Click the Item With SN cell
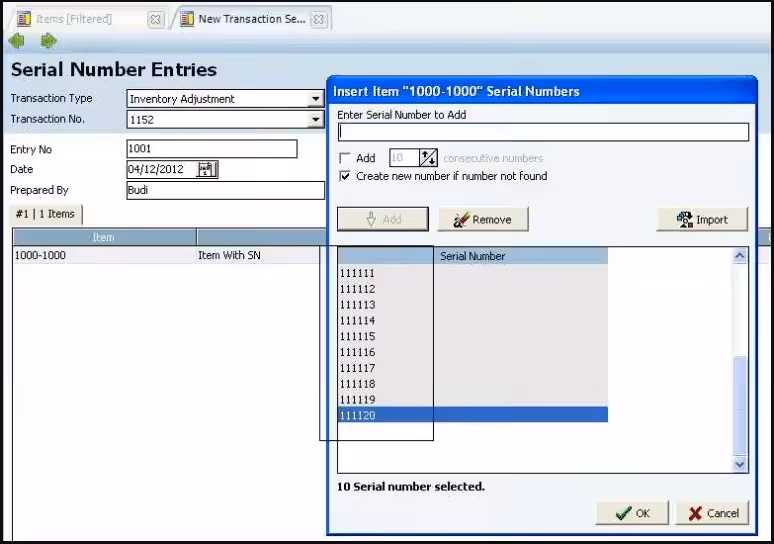Screen dimensions: 774x544 (258, 255)
